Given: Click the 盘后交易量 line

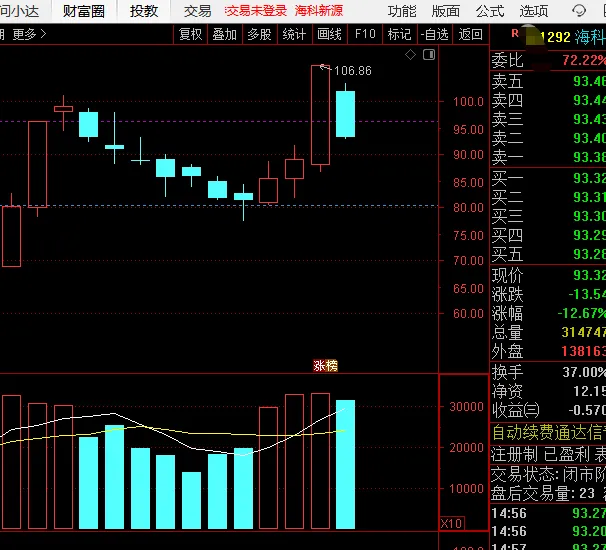Looking at the screenshot, I should [x=548, y=493].
